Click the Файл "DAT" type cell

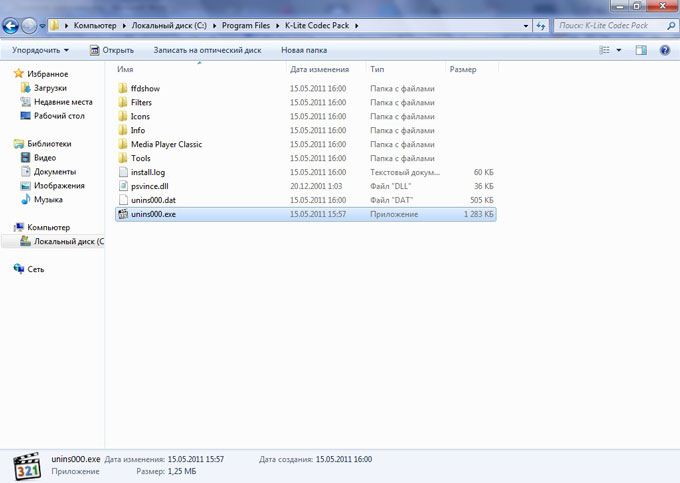point(391,200)
